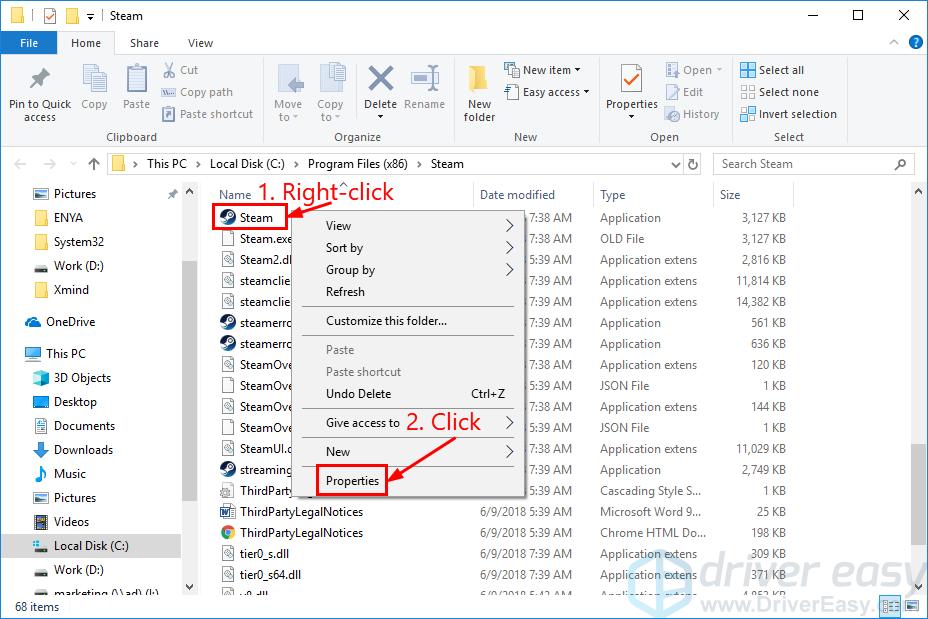The width and height of the screenshot is (928, 619).
Task: Open the Move to dropdown
Action: [x=288, y=92]
